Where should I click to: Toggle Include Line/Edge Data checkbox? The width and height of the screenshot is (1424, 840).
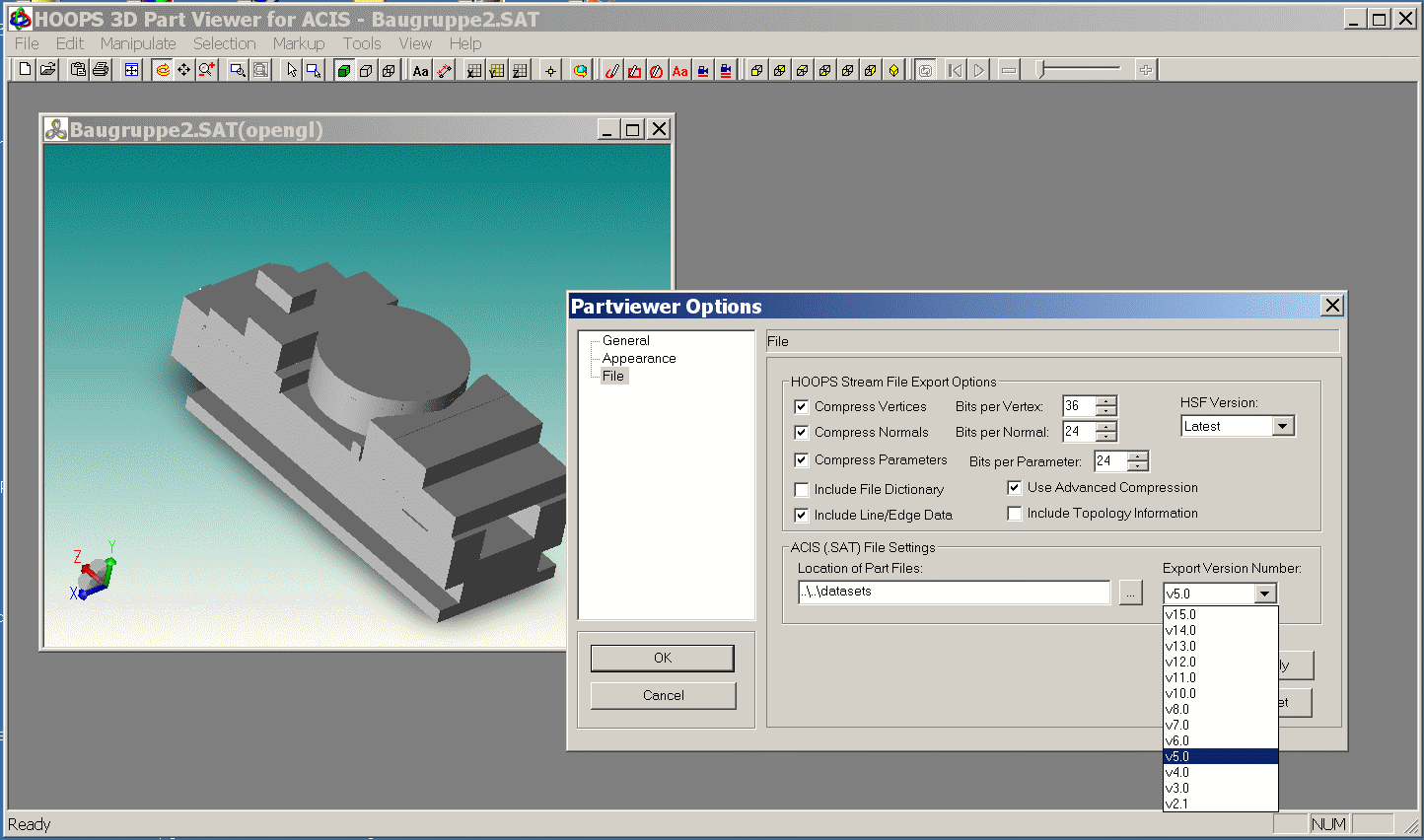tap(802, 515)
